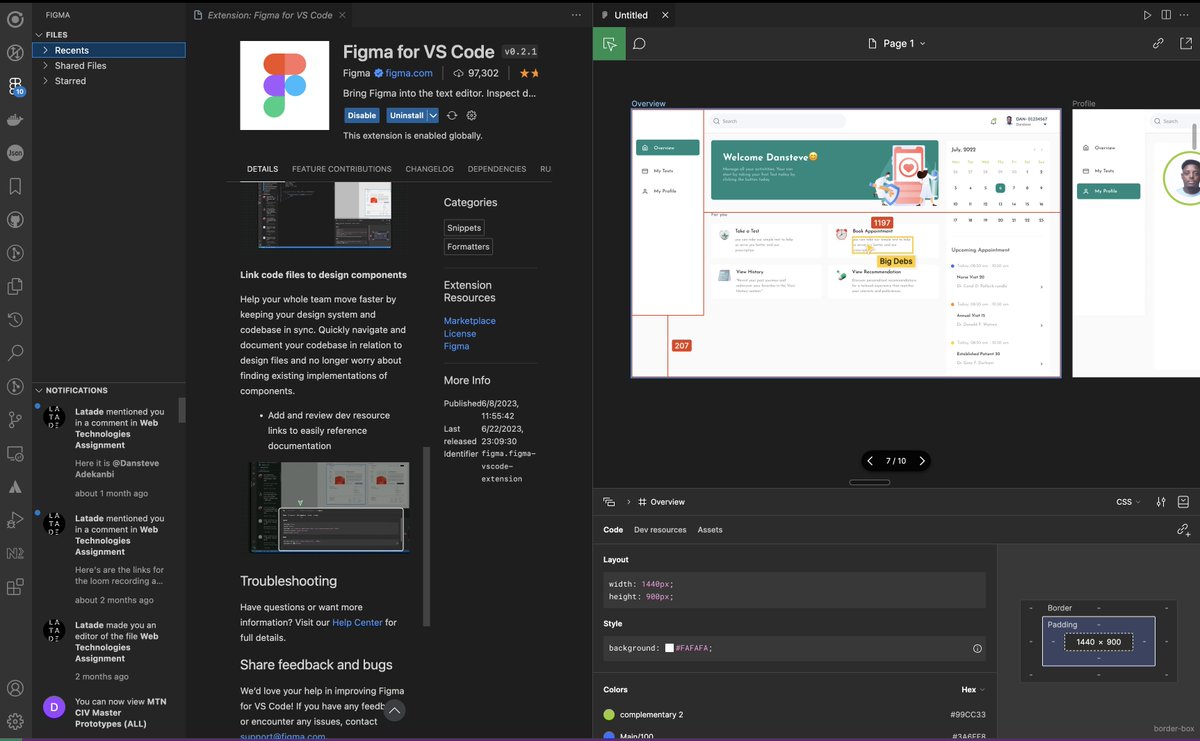Open the Assets tab
This screenshot has width=1200, height=741.
point(710,530)
